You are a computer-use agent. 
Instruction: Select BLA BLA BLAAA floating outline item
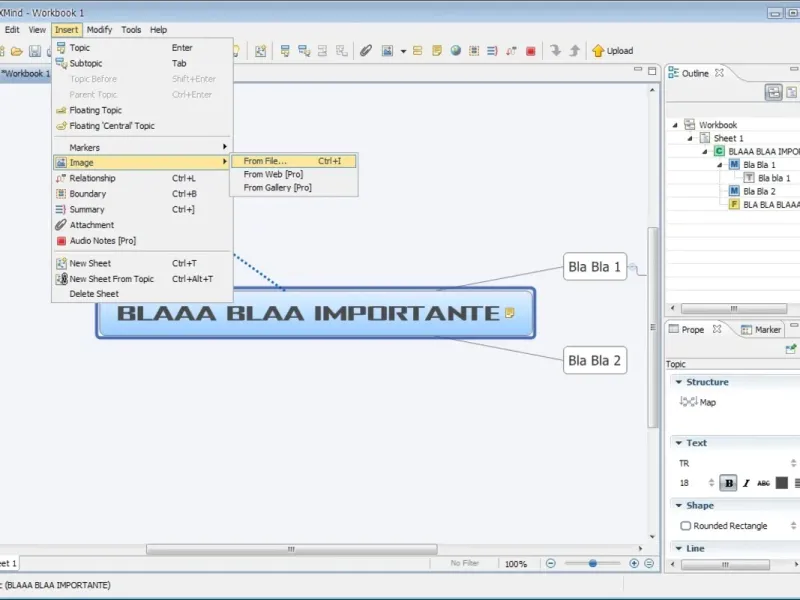771,205
